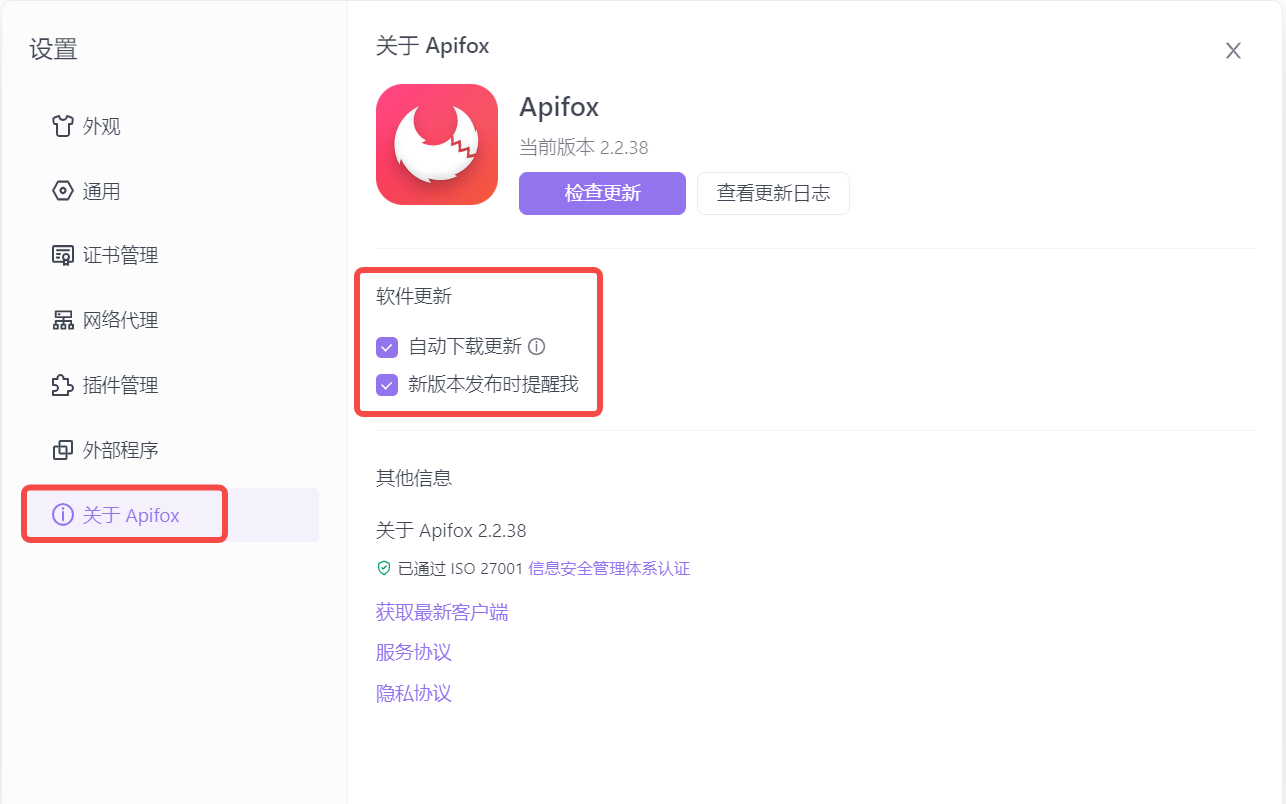Click the certificate icon beside 证书管理
Viewport: 1286px width, 804px height.
[63, 256]
